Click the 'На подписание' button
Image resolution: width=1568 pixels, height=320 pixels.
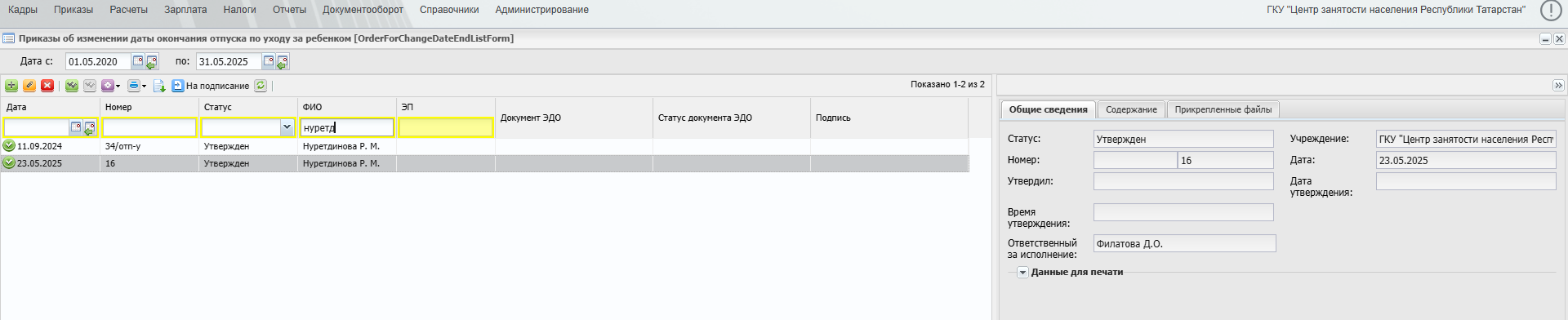(x=211, y=86)
